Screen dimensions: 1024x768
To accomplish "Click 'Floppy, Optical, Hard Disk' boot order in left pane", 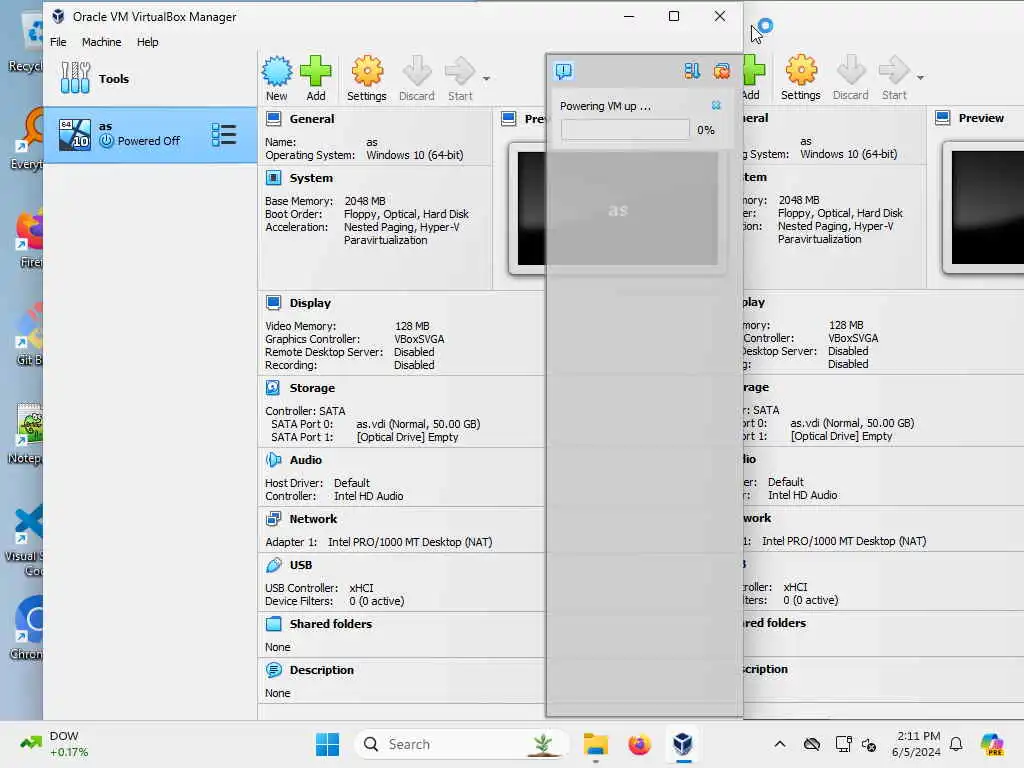I will [x=406, y=214].
